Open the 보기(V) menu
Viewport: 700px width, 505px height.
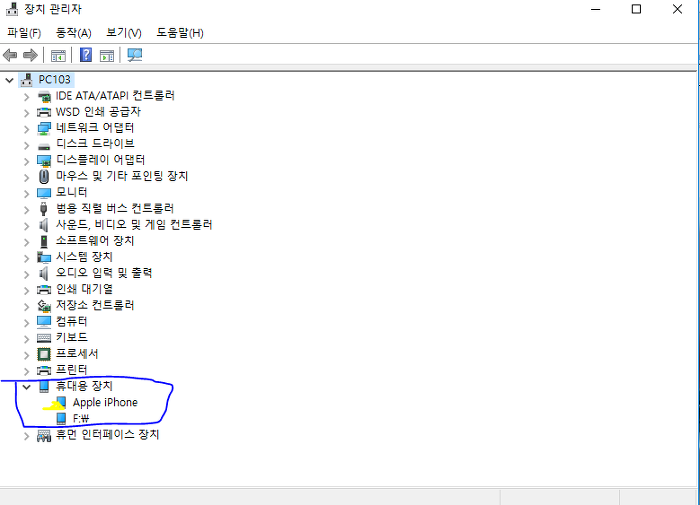pyautogui.click(x=124, y=33)
